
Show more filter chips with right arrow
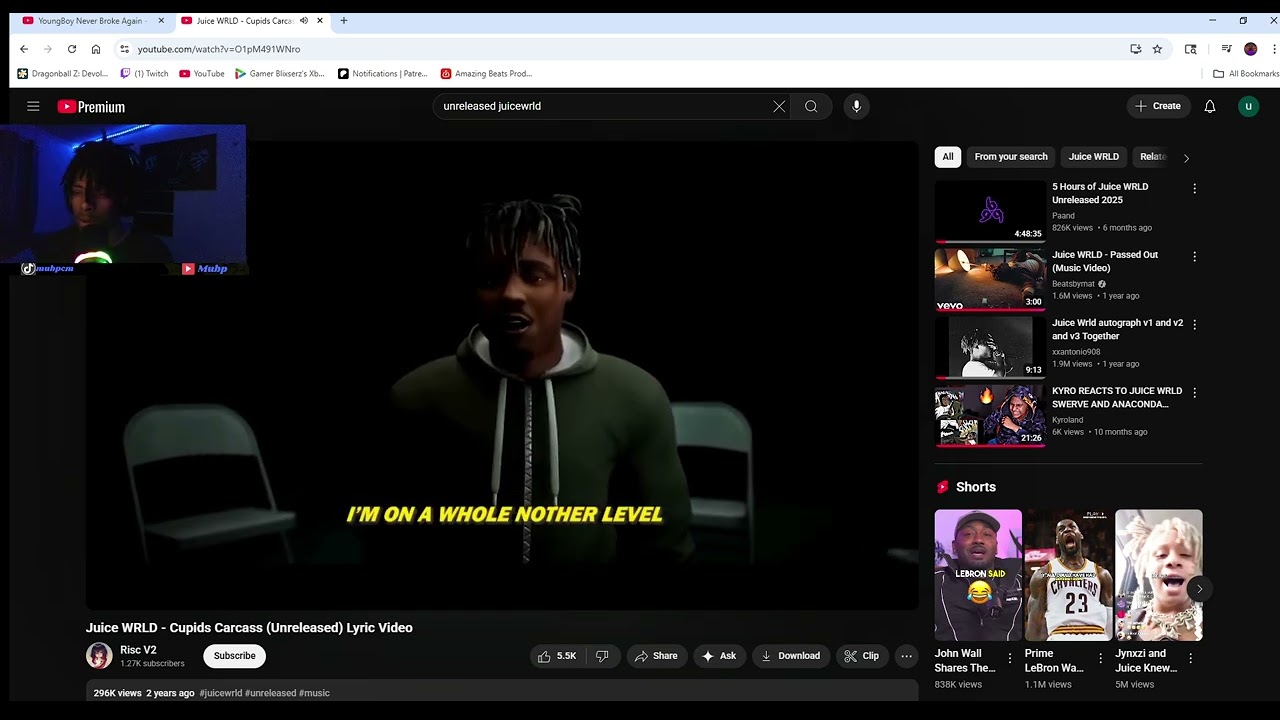pyautogui.click(x=1186, y=158)
